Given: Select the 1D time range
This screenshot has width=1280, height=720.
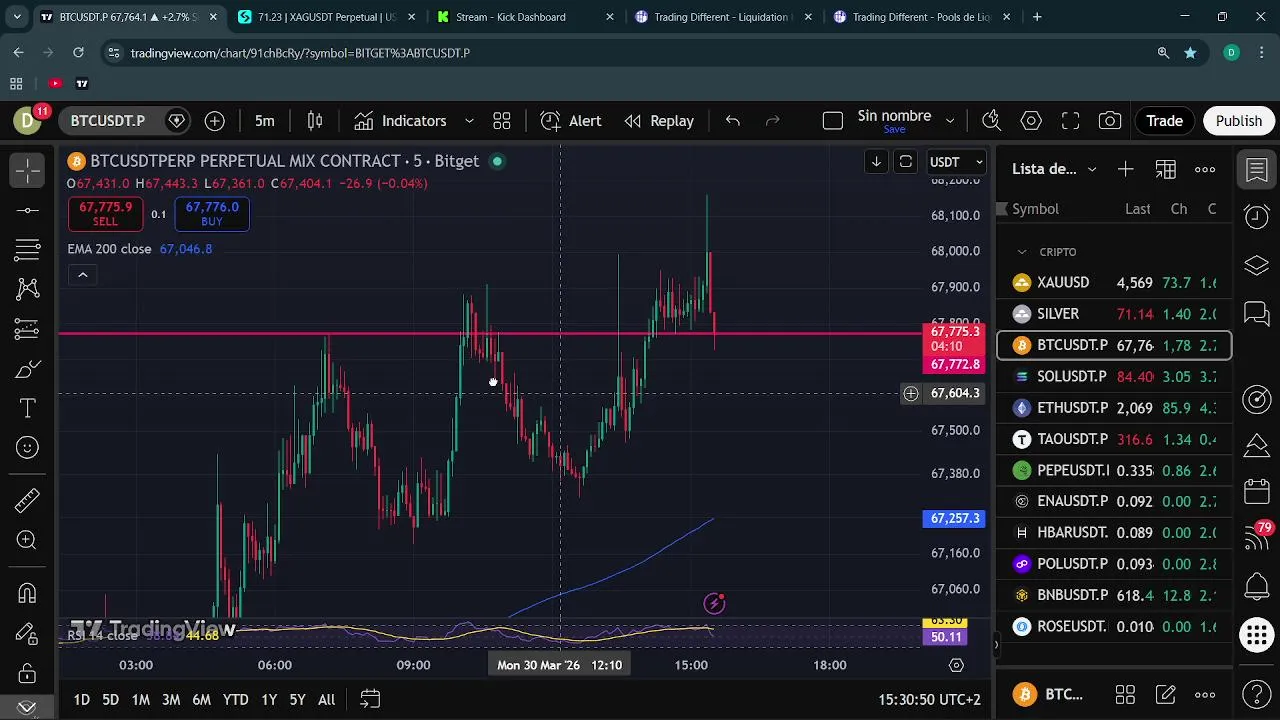Looking at the screenshot, I should coord(82,700).
